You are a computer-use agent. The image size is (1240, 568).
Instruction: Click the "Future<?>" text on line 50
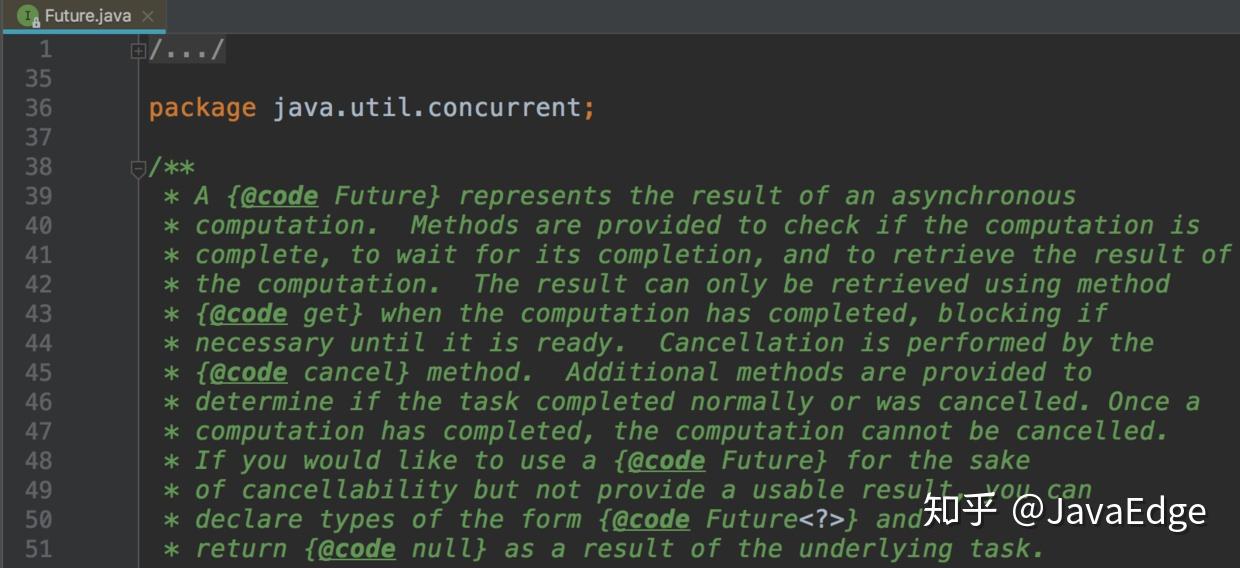[x=782, y=520]
